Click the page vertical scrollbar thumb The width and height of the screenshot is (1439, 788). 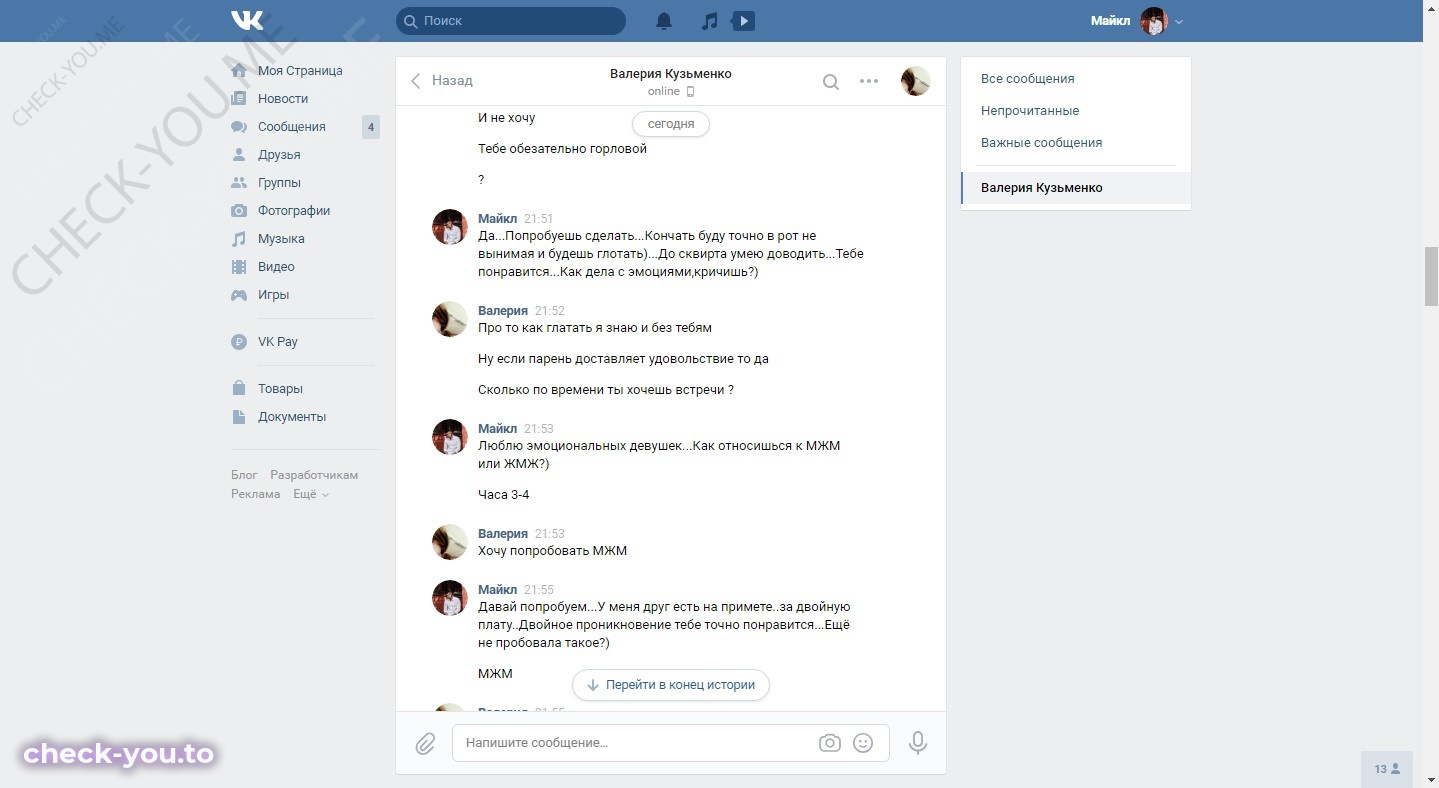tap(1431, 277)
